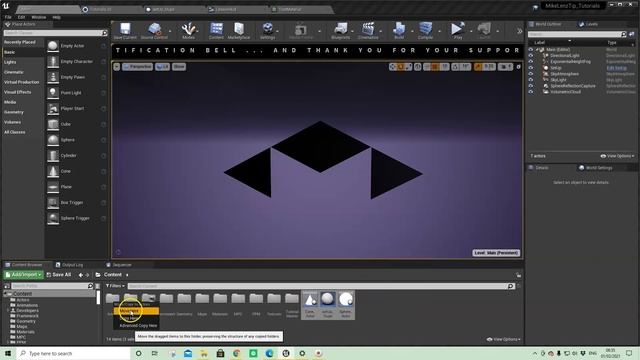
Task: Open the Help menu
Action: [56, 17]
